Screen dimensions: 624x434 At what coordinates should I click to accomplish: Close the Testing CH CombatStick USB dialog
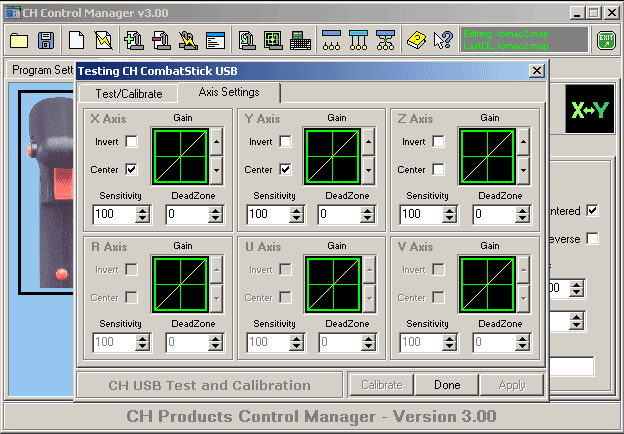coord(537,71)
